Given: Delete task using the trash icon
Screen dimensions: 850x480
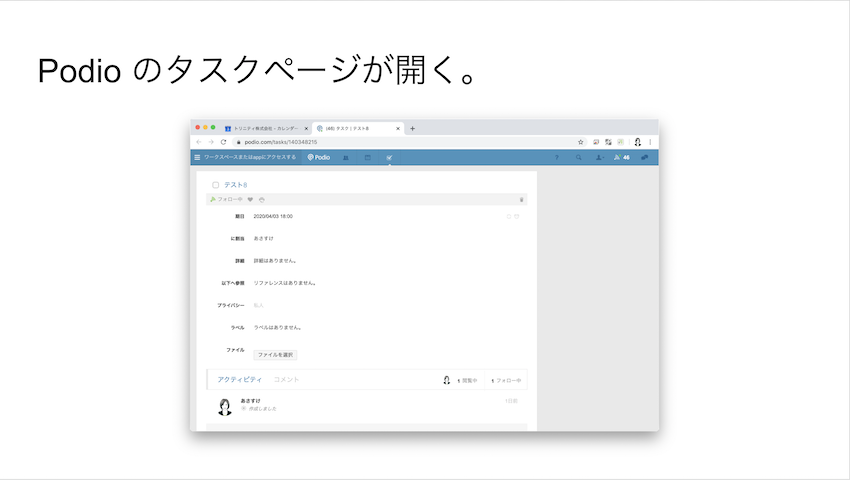Looking at the screenshot, I should point(521,200).
